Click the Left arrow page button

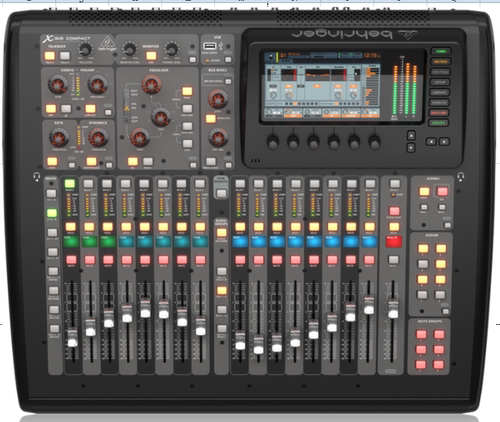tap(431, 142)
